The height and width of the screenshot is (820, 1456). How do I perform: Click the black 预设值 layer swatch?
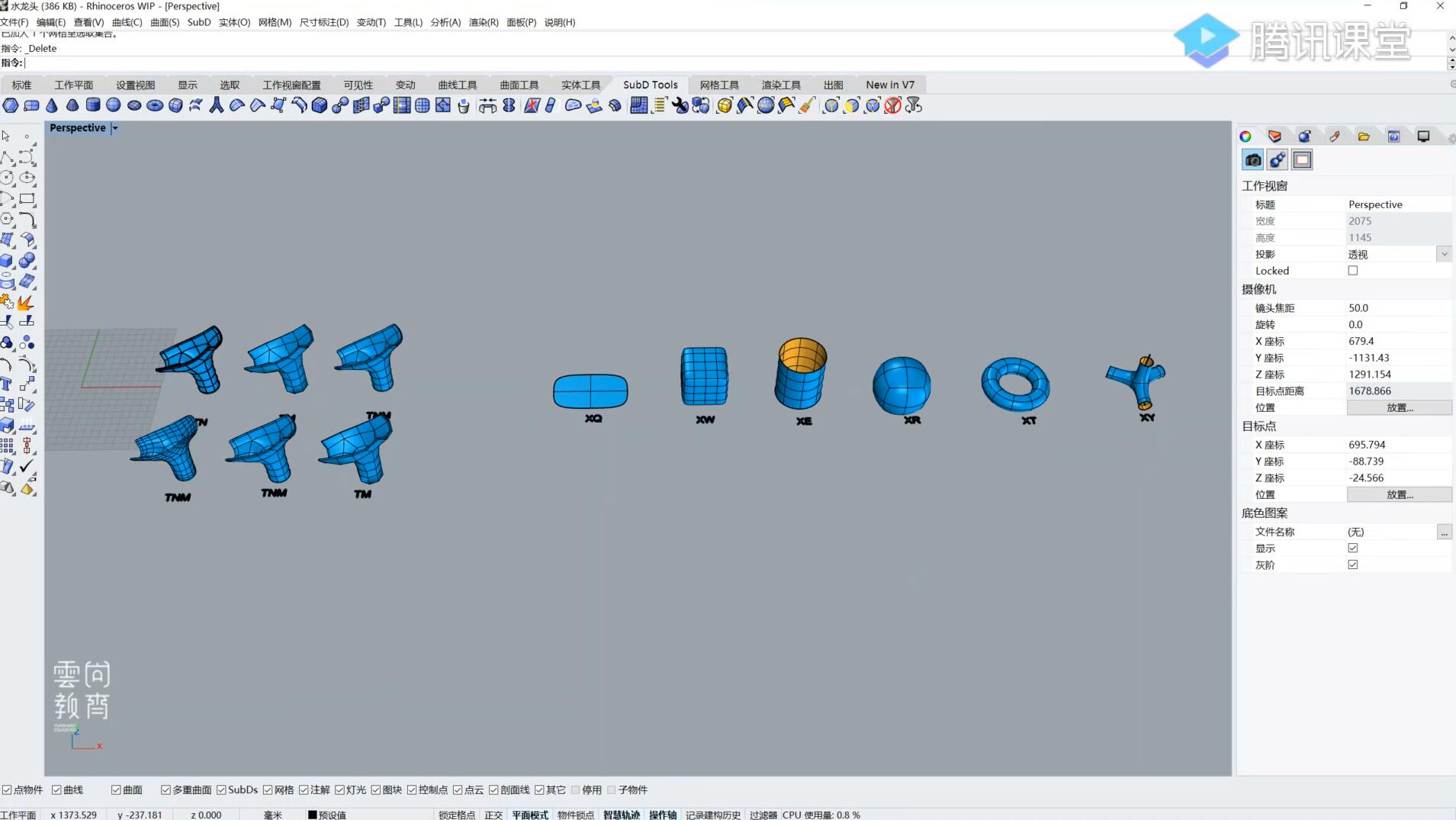[312, 815]
